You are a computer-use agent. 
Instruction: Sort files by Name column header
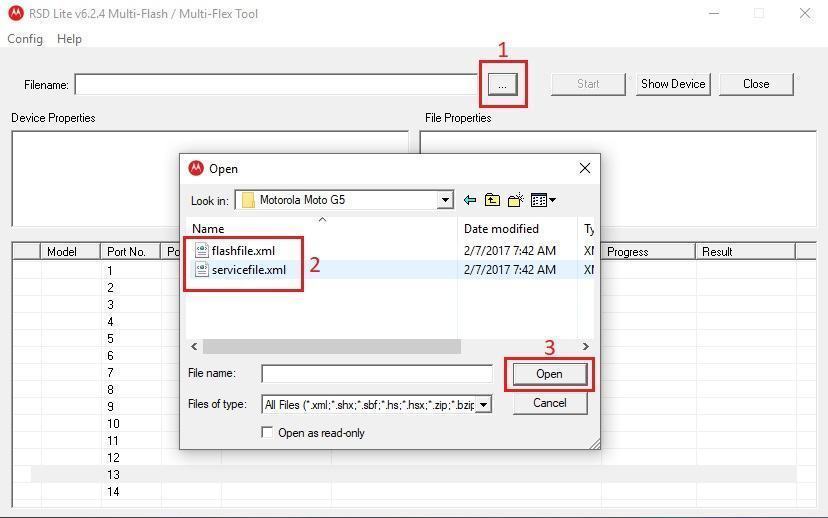322,229
